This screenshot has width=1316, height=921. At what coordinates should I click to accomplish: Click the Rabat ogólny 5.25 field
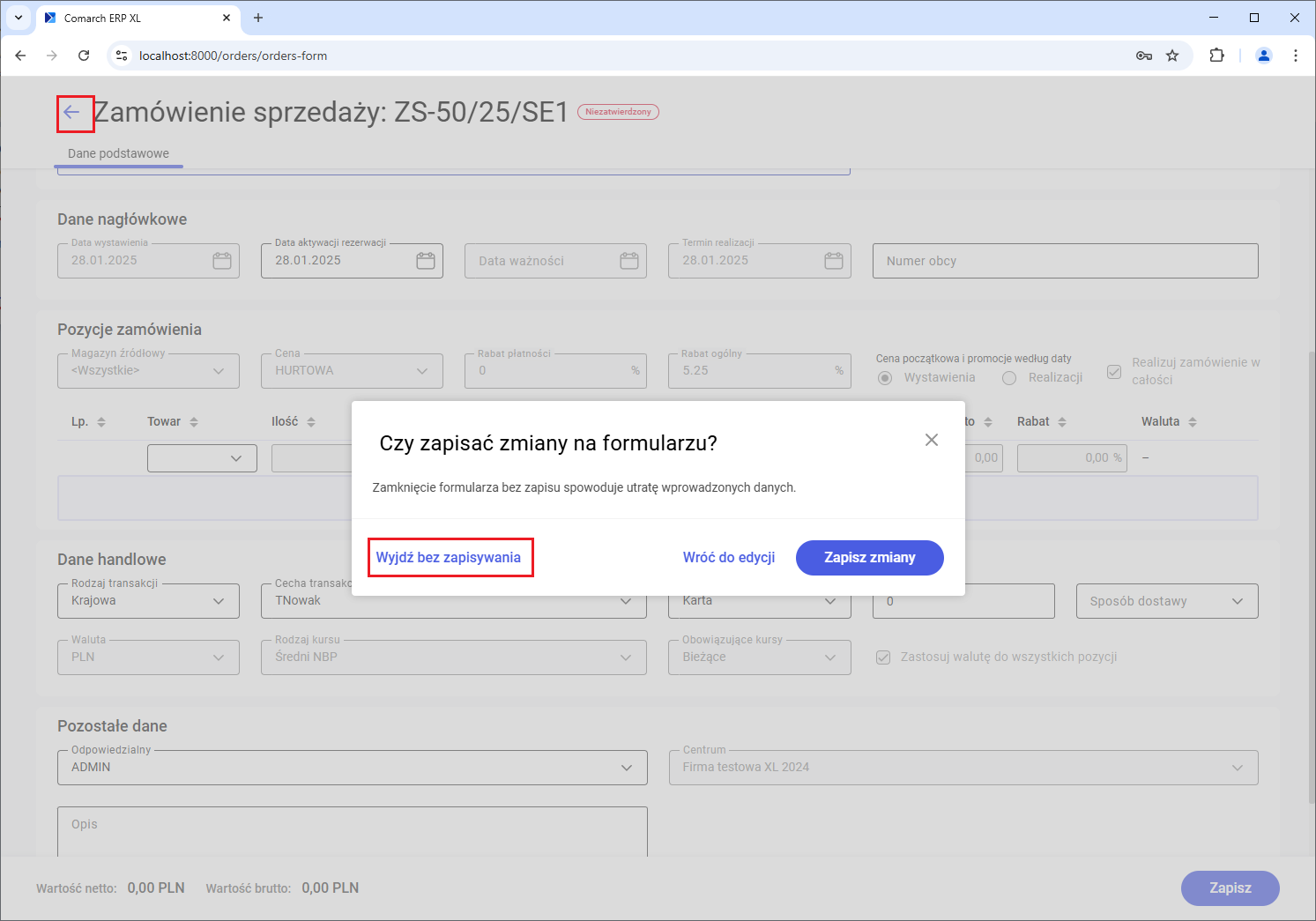click(759, 371)
